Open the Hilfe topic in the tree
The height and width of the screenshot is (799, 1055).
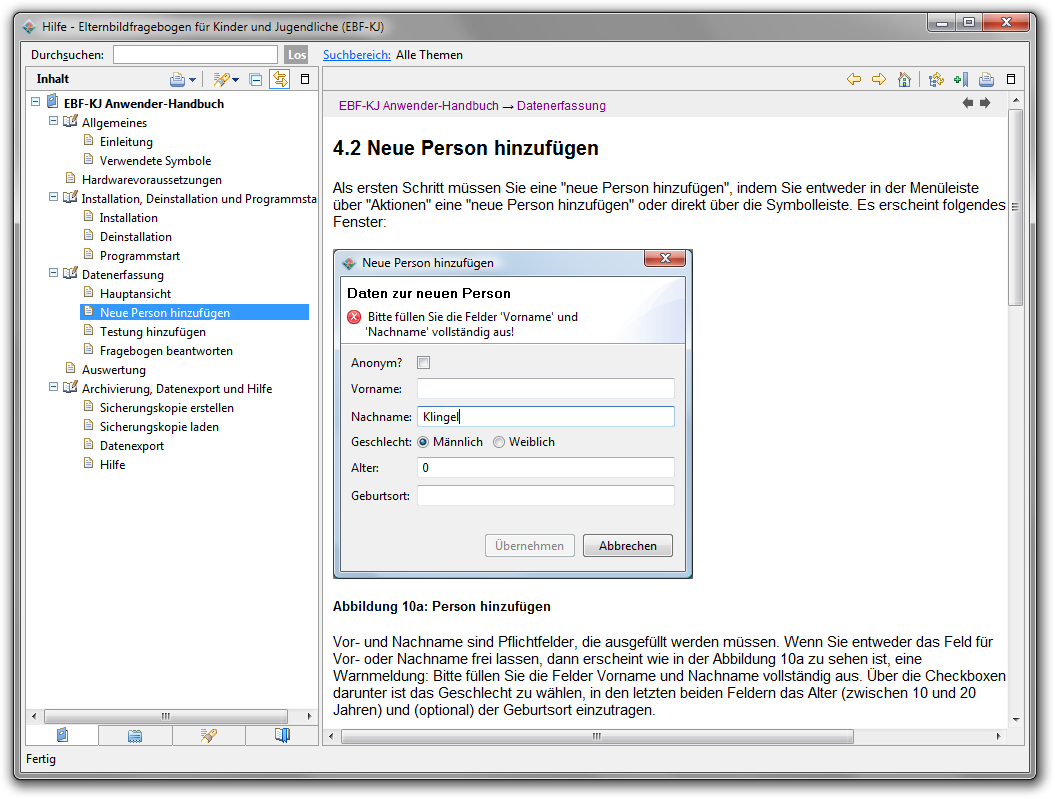112,465
